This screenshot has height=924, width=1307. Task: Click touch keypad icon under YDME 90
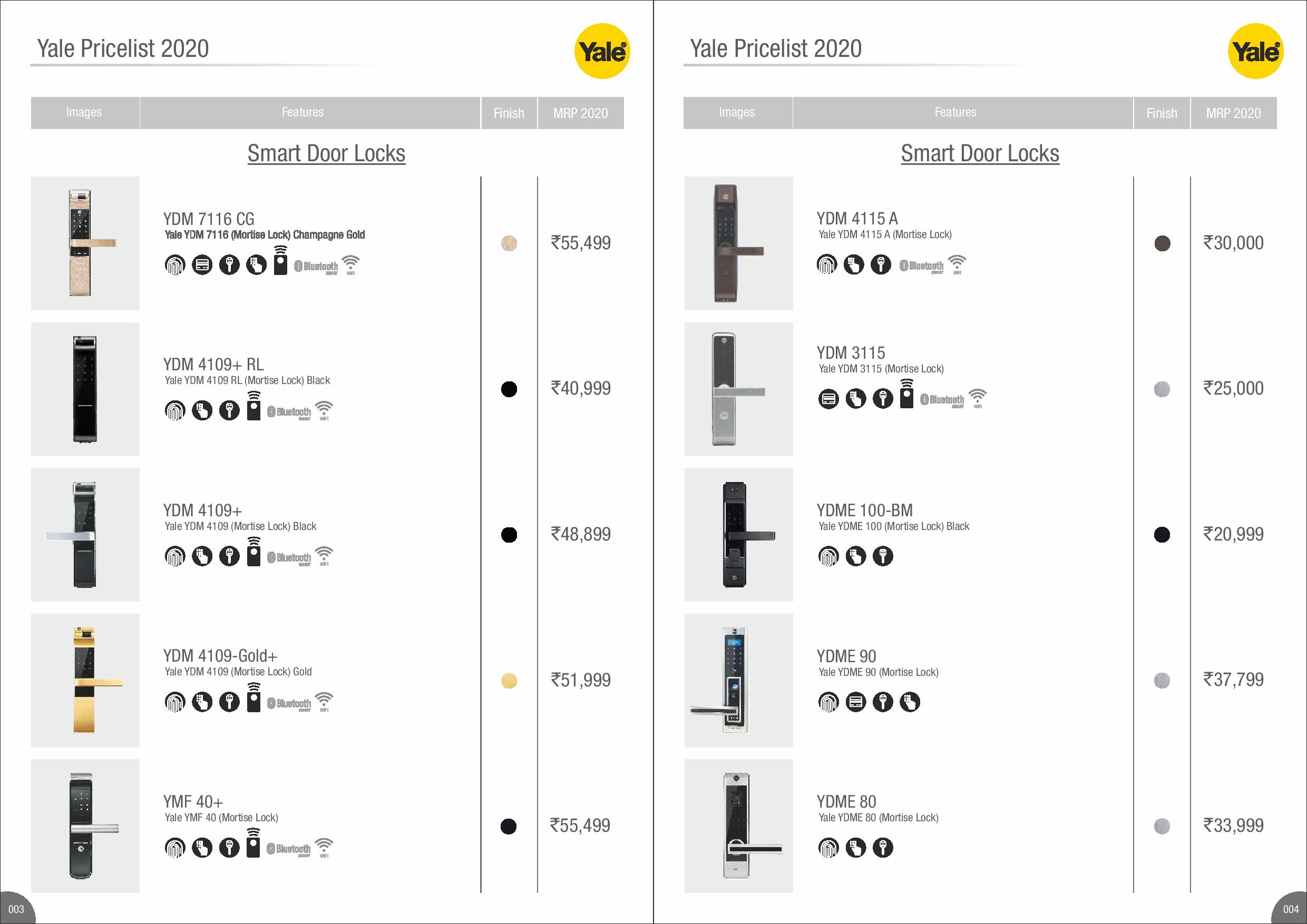tap(910, 702)
